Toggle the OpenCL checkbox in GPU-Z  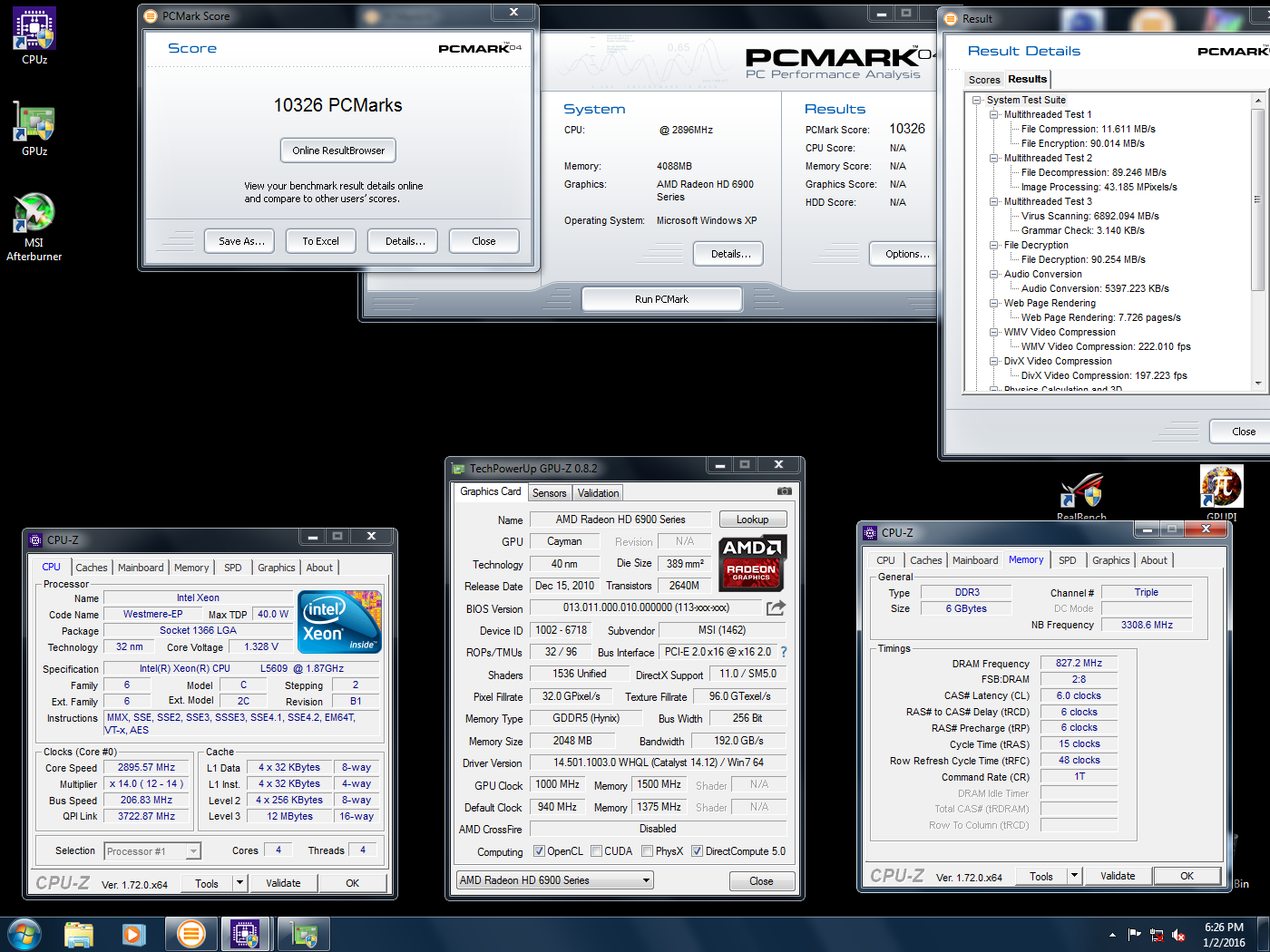[539, 851]
